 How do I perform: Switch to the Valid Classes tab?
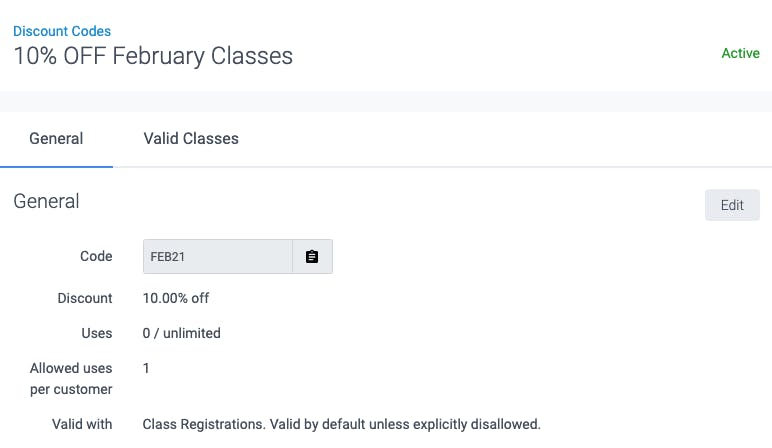coord(191,138)
